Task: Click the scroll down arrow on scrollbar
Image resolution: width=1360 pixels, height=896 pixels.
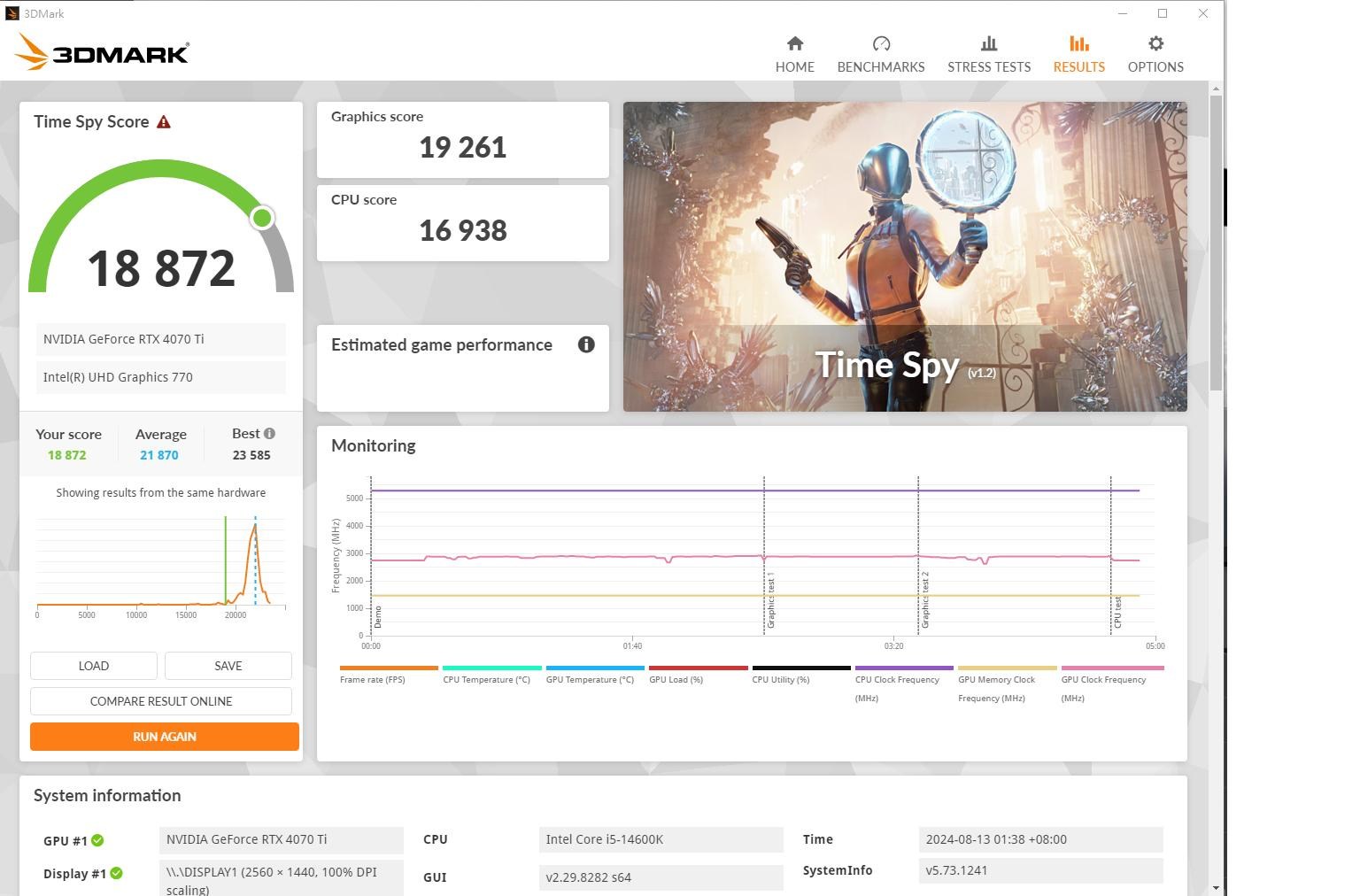Action: [1216, 887]
